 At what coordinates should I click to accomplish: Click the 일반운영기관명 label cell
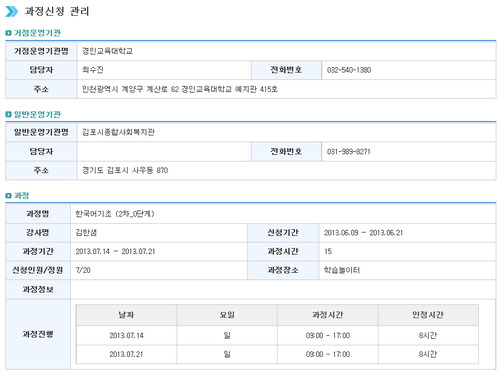[41, 132]
